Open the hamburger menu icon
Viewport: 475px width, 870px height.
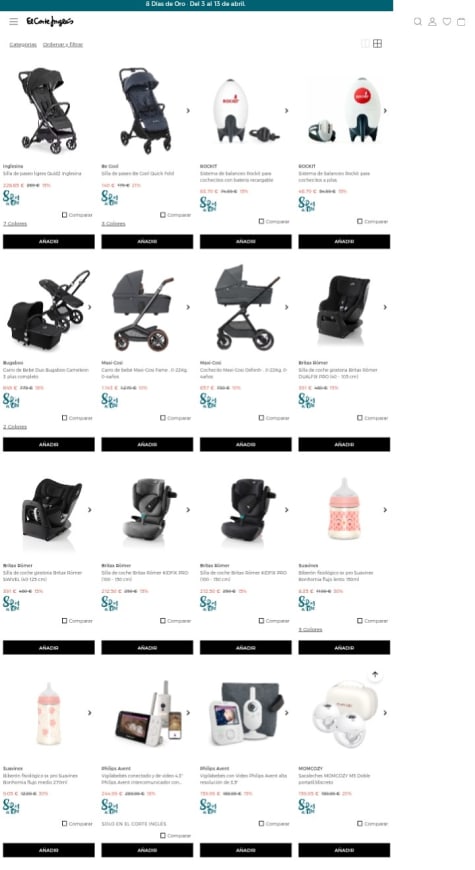coord(13,22)
